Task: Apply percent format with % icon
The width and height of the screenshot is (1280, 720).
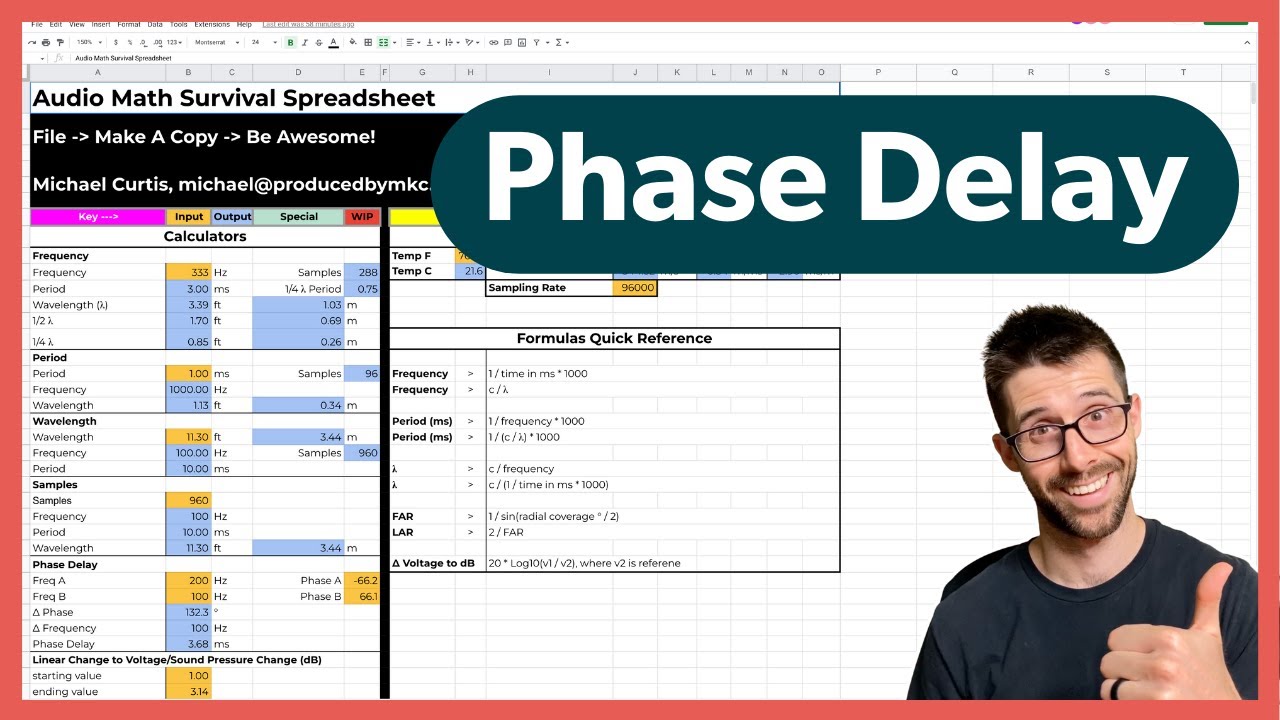Action: pos(129,42)
